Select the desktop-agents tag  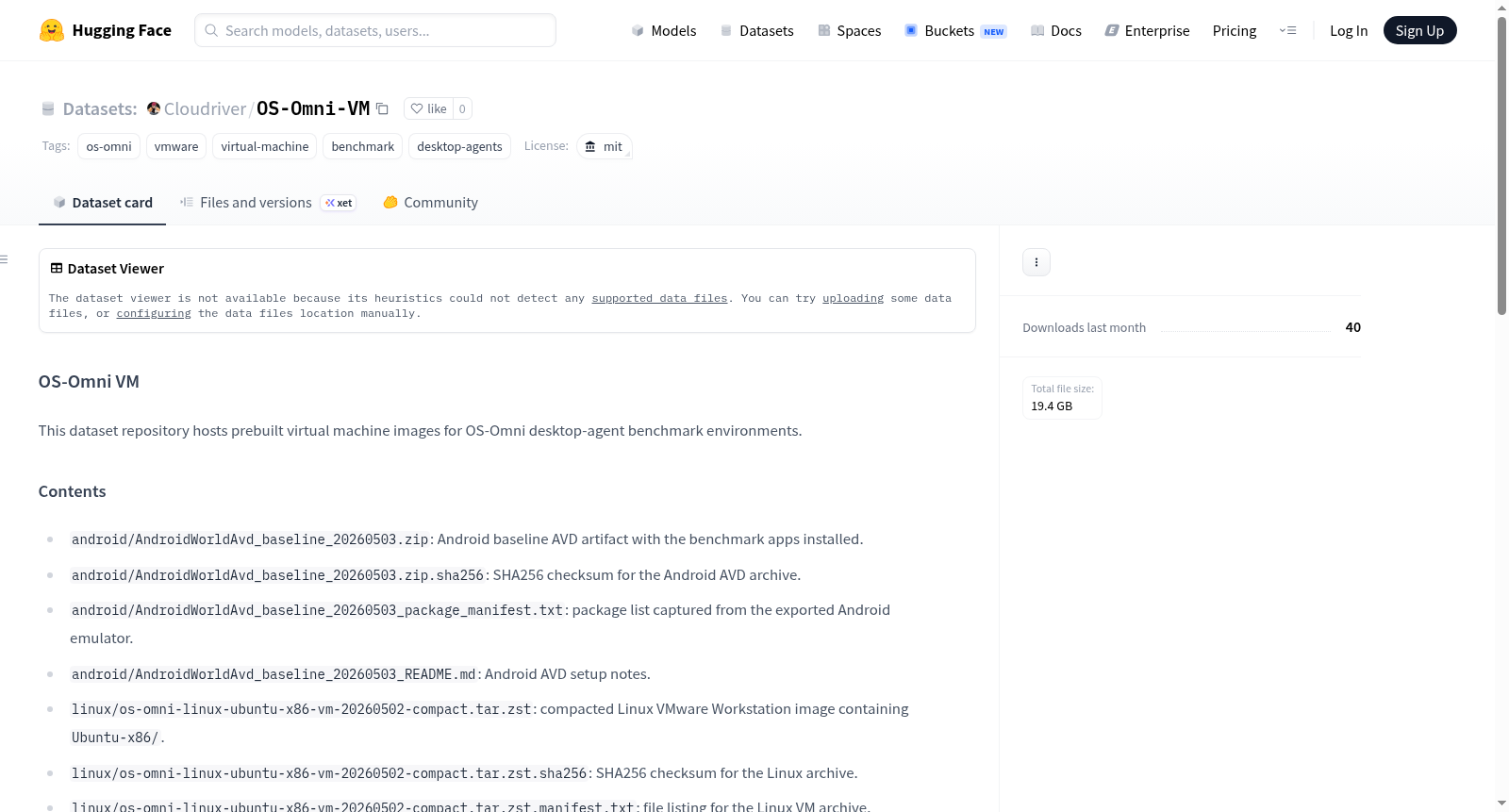[459, 146]
